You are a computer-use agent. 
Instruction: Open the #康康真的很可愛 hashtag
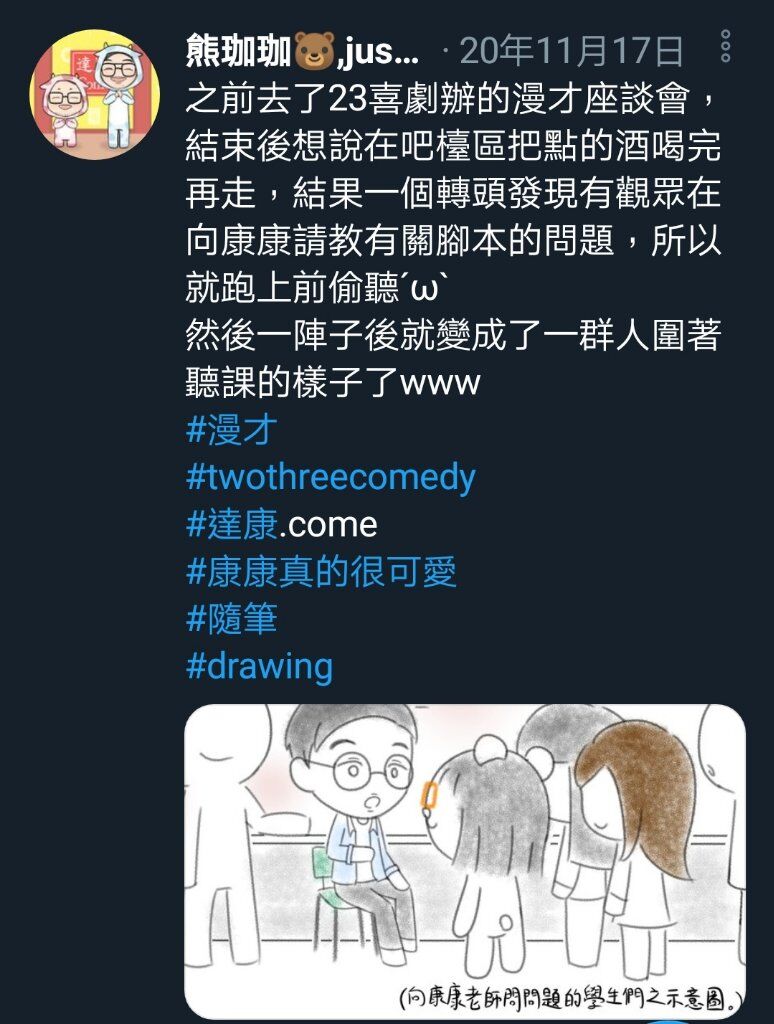(x=321, y=571)
